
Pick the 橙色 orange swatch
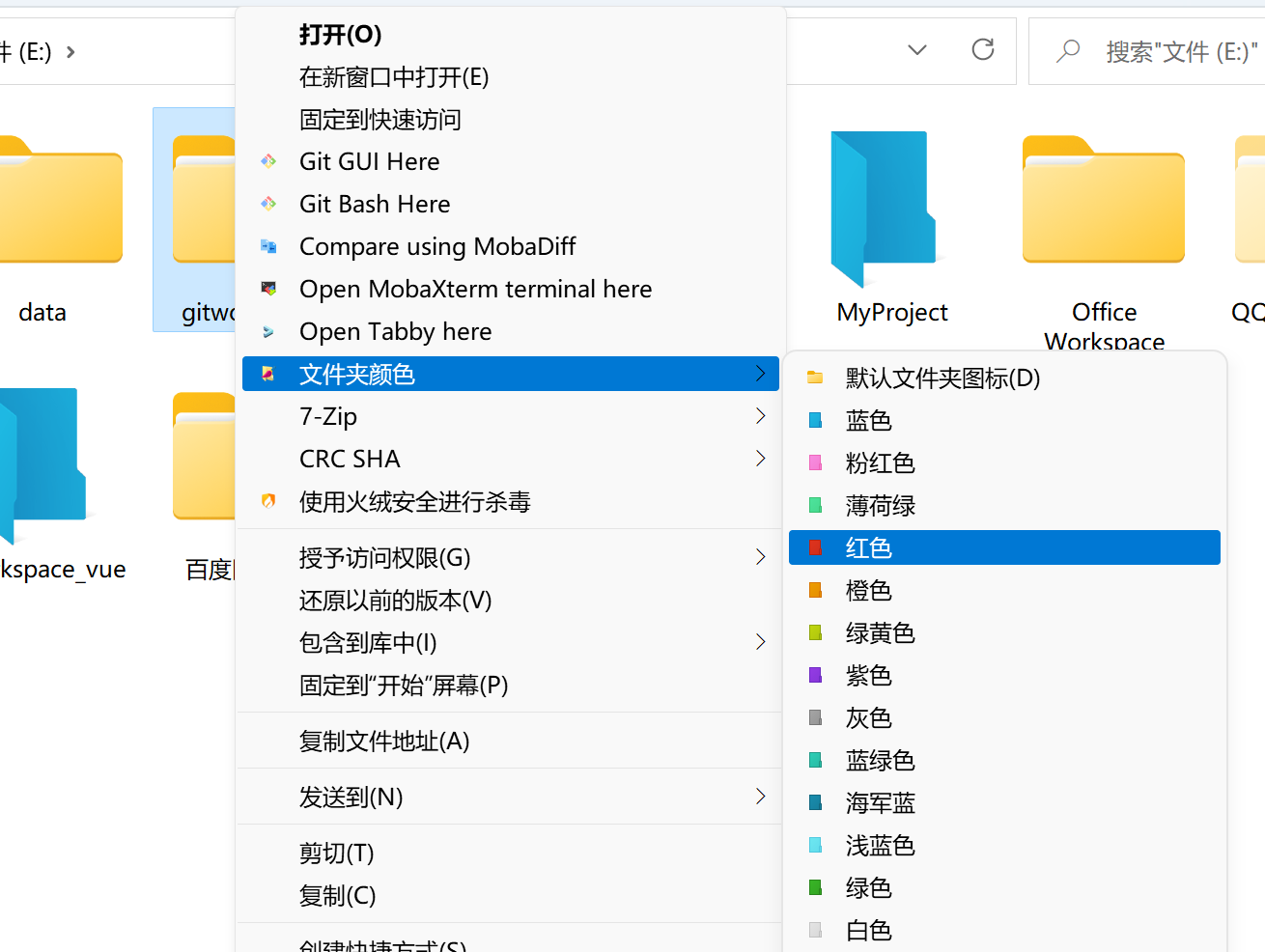click(x=815, y=590)
